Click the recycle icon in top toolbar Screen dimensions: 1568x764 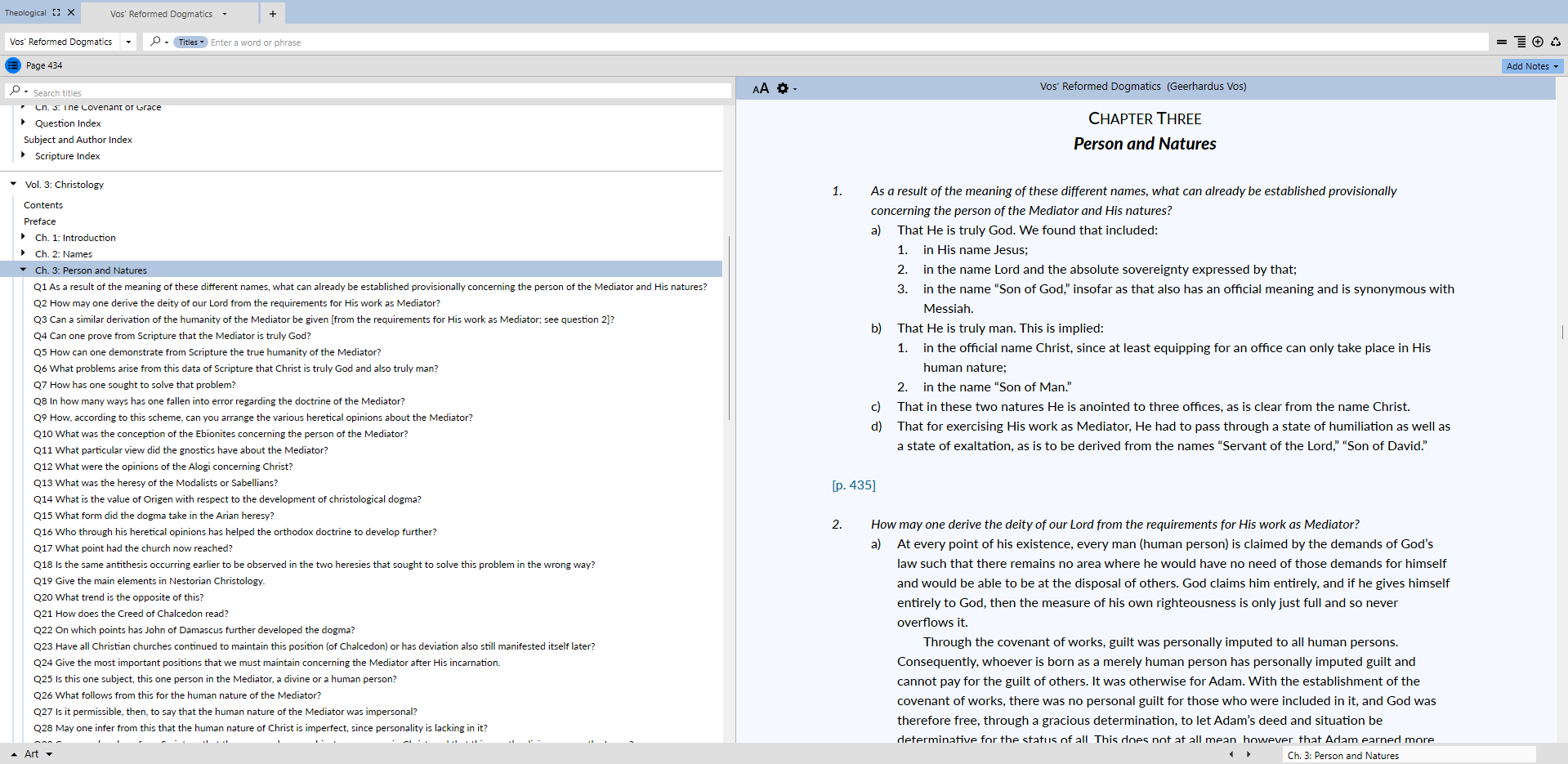tap(1556, 42)
